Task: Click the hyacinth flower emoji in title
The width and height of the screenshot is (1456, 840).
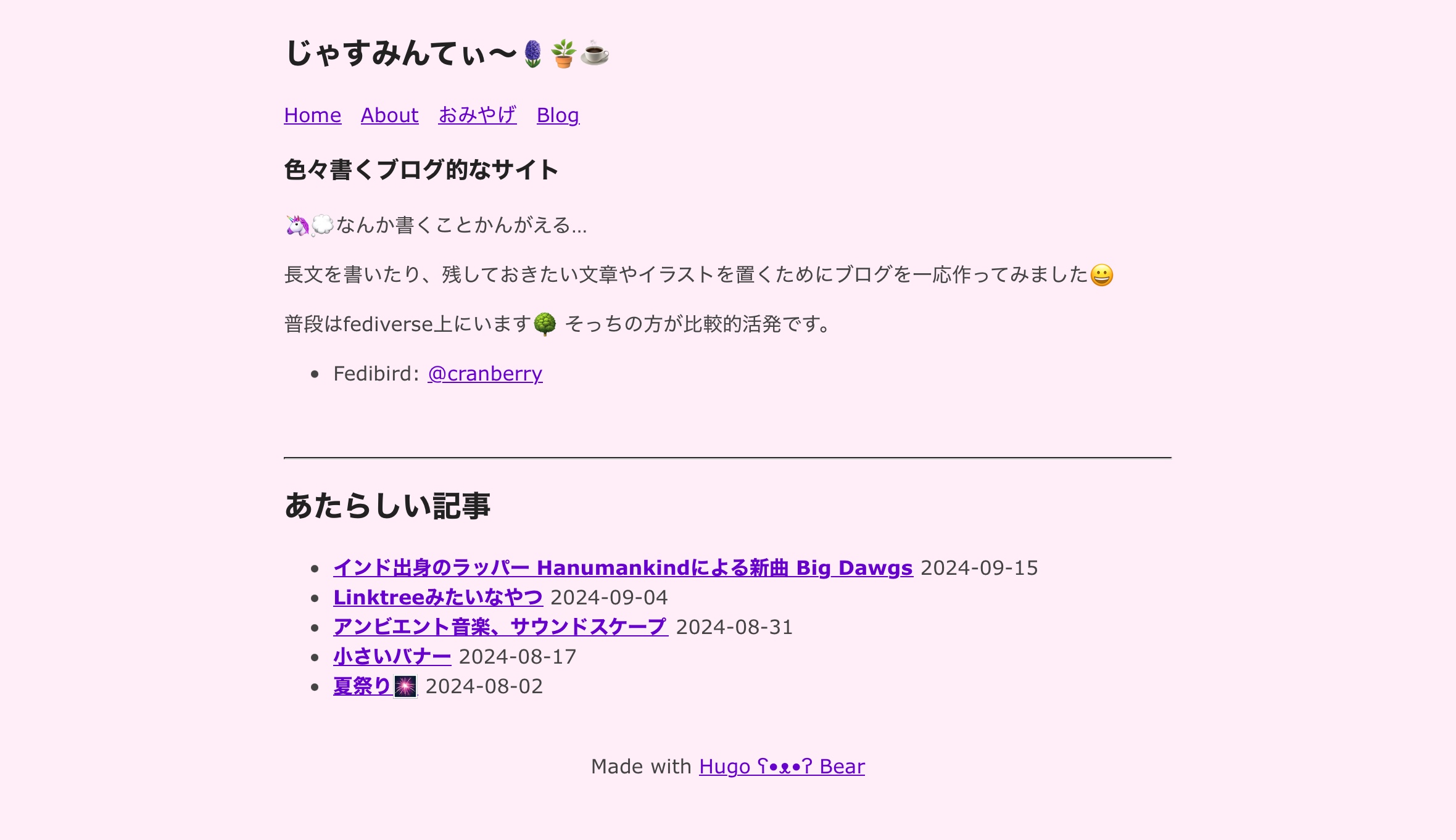Action: point(533,54)
